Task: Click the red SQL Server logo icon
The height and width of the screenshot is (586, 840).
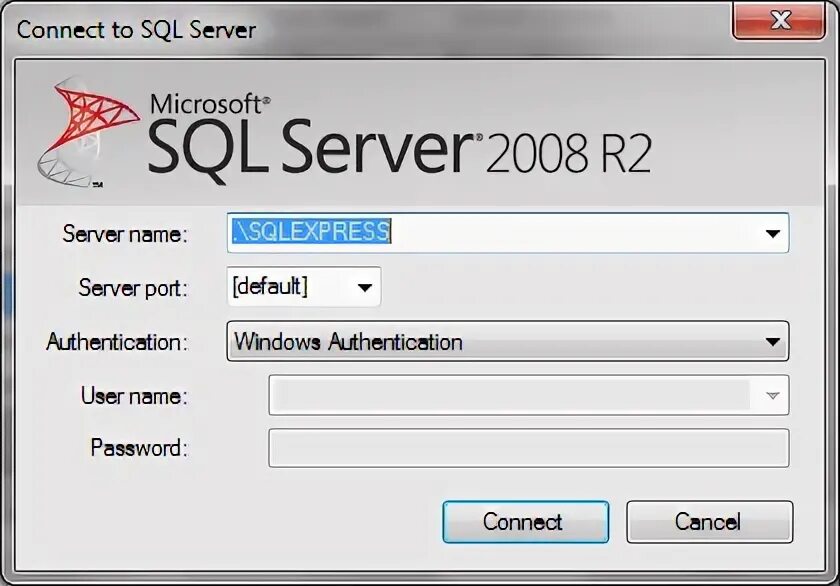Action: tap(88, 132)
